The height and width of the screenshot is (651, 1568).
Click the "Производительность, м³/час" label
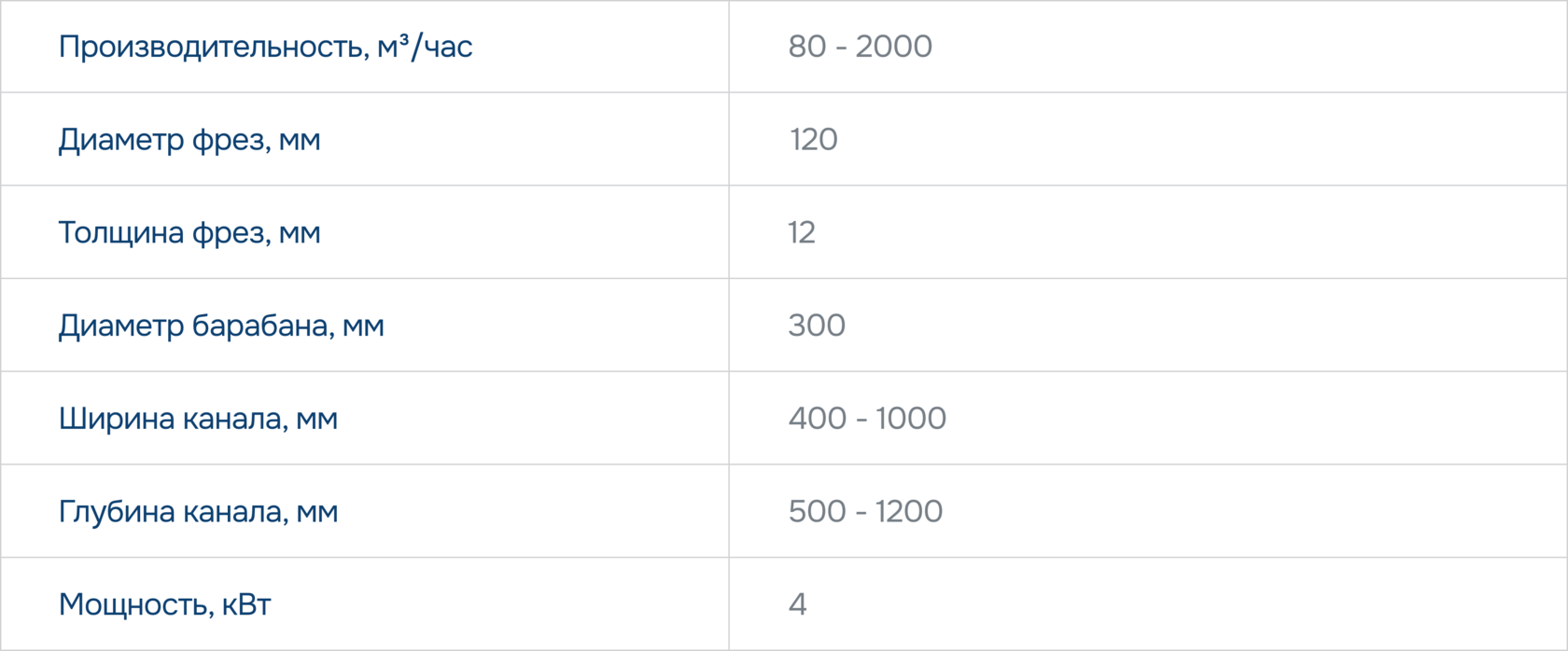click(x=265, y=47)
